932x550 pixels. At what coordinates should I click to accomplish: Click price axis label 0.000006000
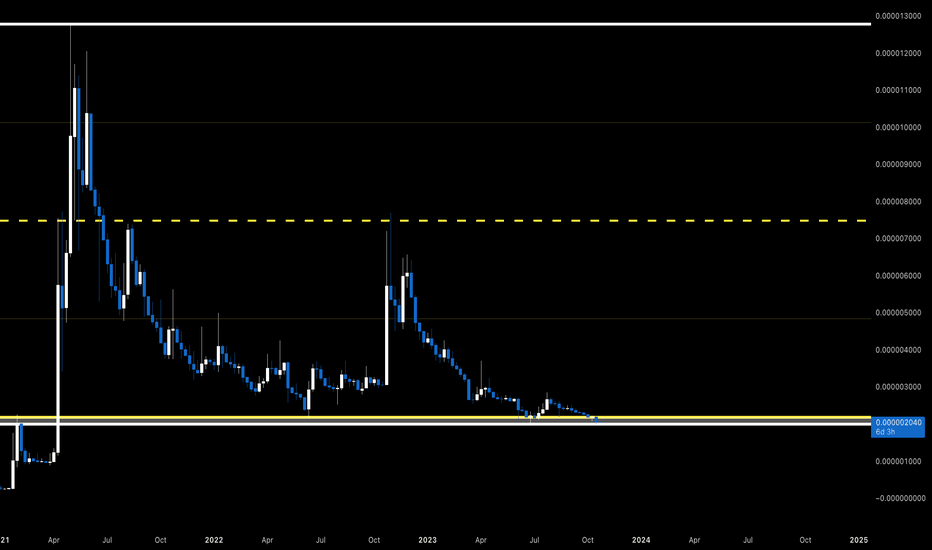click(898, 276)
